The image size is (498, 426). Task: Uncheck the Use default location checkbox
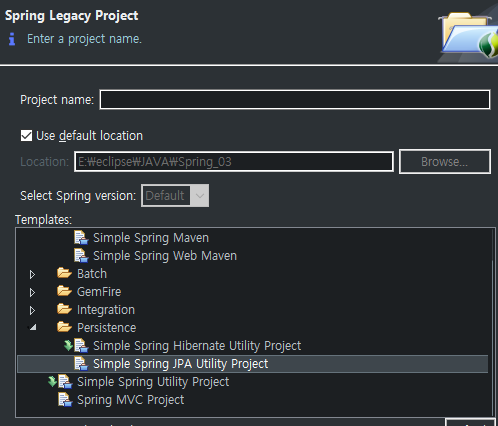26,136
